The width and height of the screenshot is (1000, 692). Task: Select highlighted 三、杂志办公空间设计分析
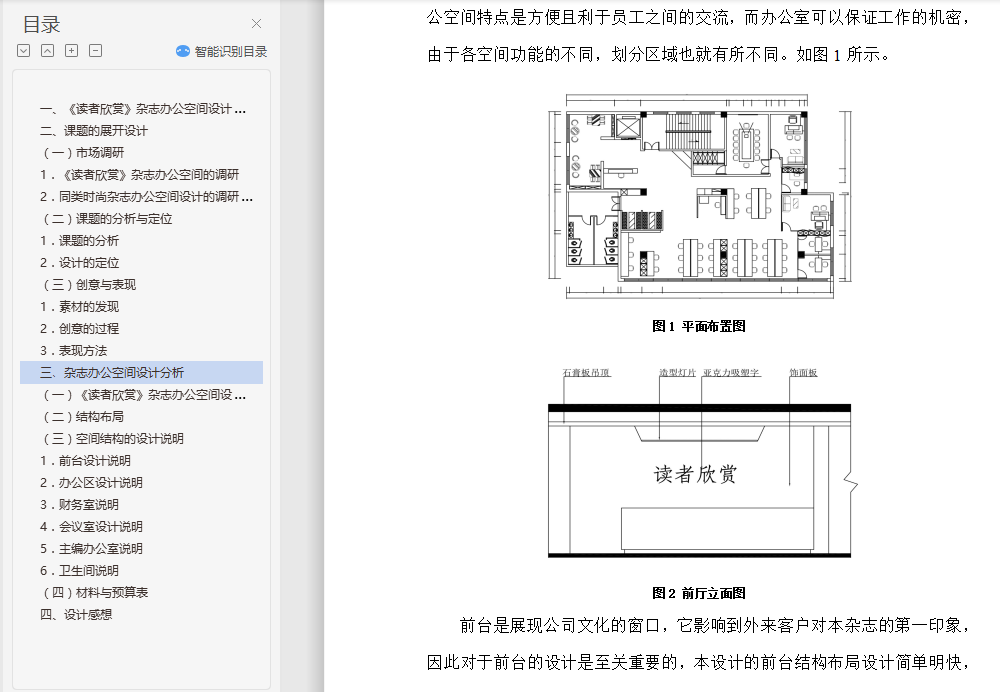click(142, 372)
